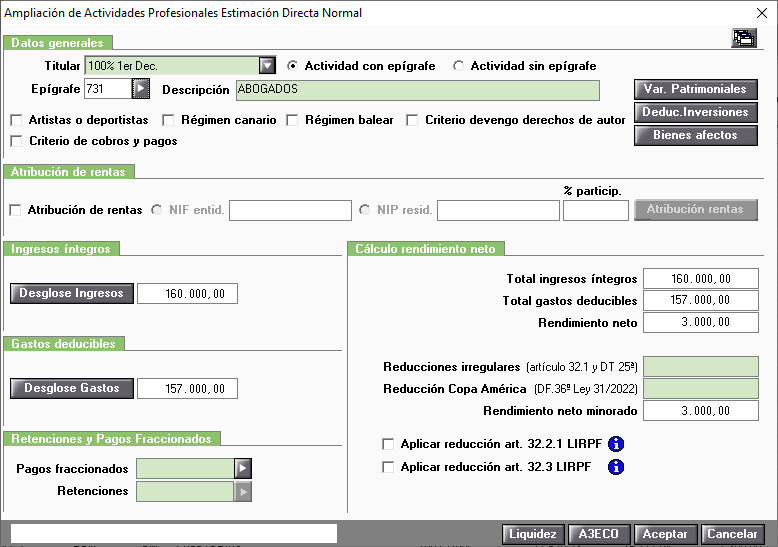Screen dimensions: 778x547
Task: Enable Régimen balear checkbox
Action: pos(292,120)
